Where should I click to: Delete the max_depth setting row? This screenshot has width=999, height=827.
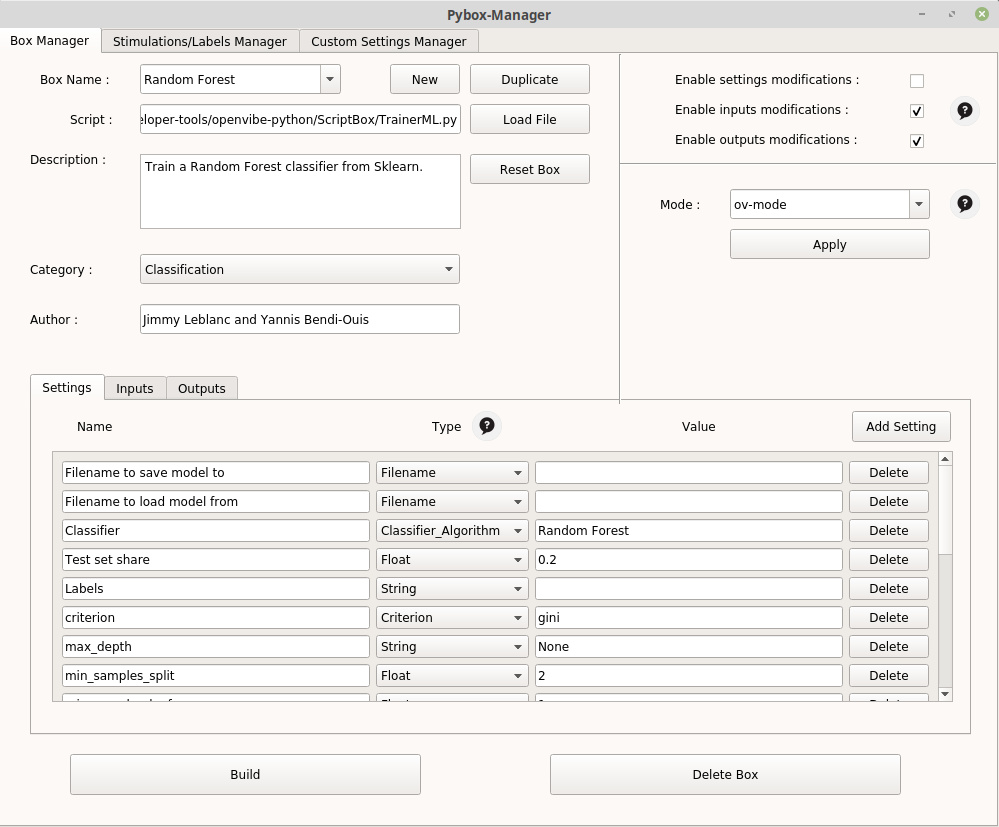point(888,647)
